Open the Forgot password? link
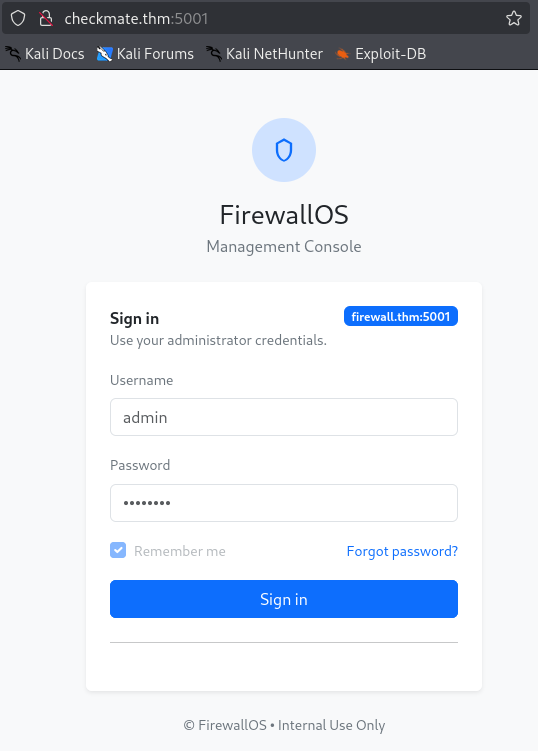The height and width of the screenshot is (751, 538). click(402, 551)
